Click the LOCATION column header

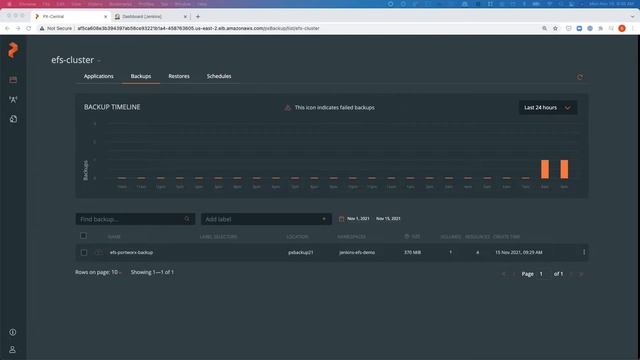point(297,237)
